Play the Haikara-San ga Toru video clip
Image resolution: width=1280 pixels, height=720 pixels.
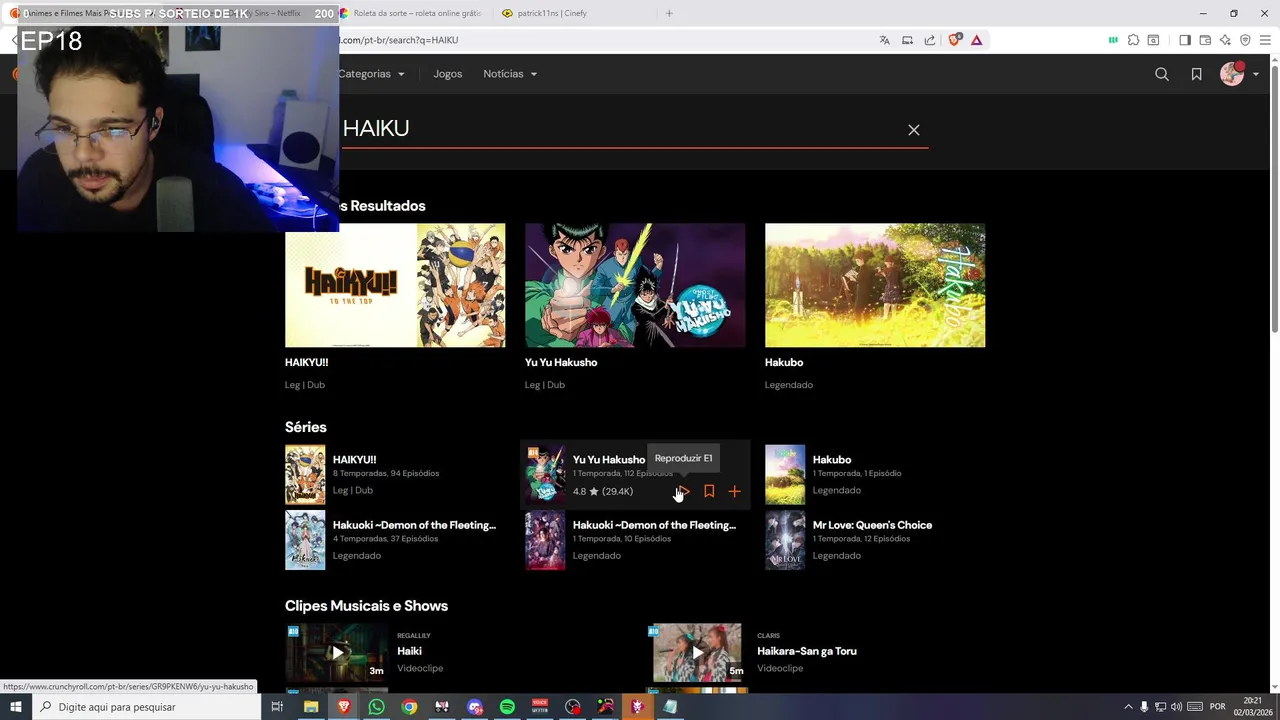pos(697,652)
